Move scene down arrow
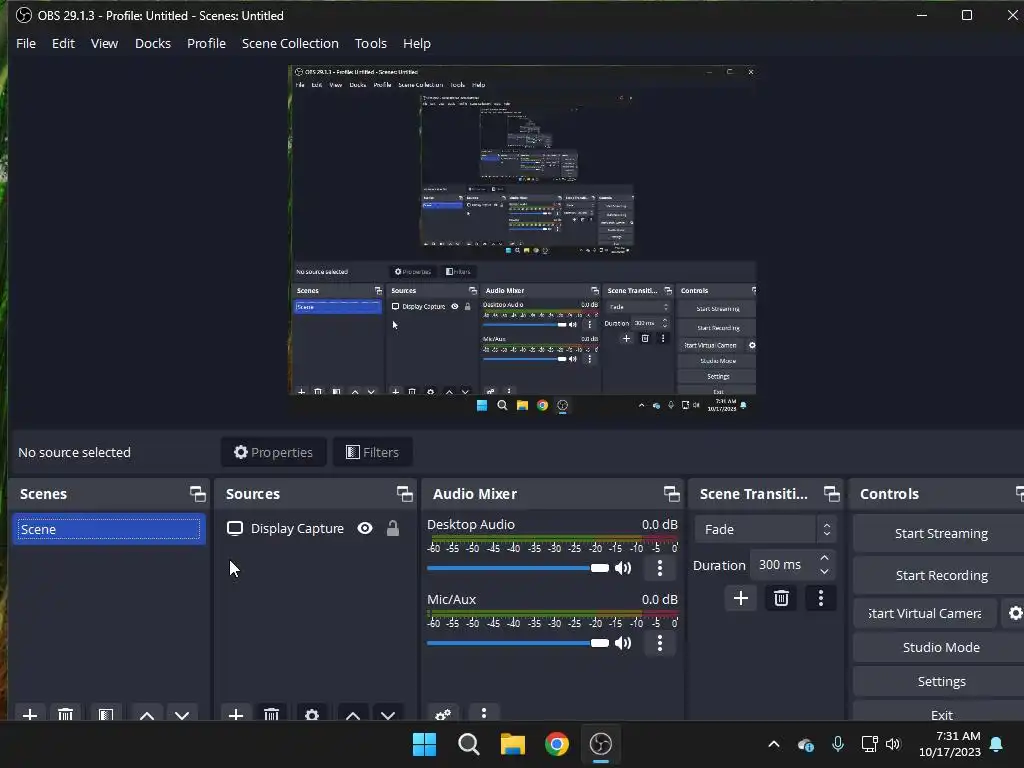The height and width of the screenshot is (768, 1024). (x=182, y=714)
